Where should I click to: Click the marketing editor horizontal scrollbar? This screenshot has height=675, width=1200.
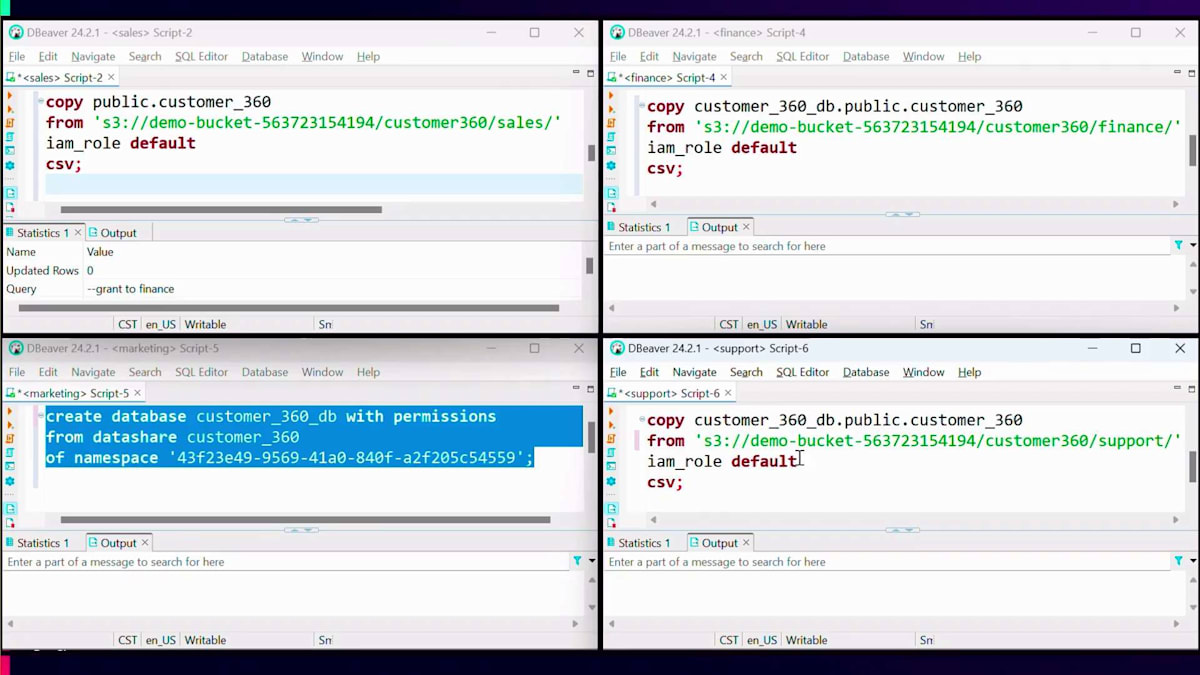click(305, 520)
